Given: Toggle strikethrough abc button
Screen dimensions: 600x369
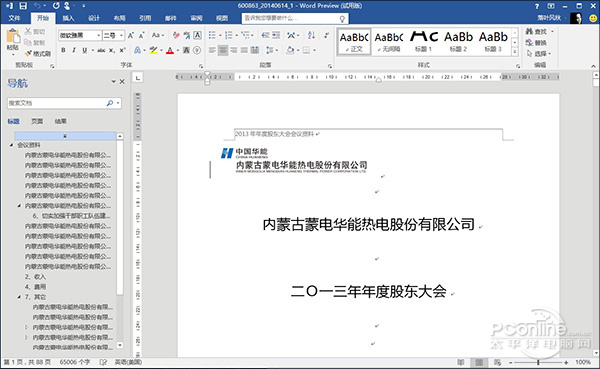Looking at the screenshot, I should [x=101, y=50].
